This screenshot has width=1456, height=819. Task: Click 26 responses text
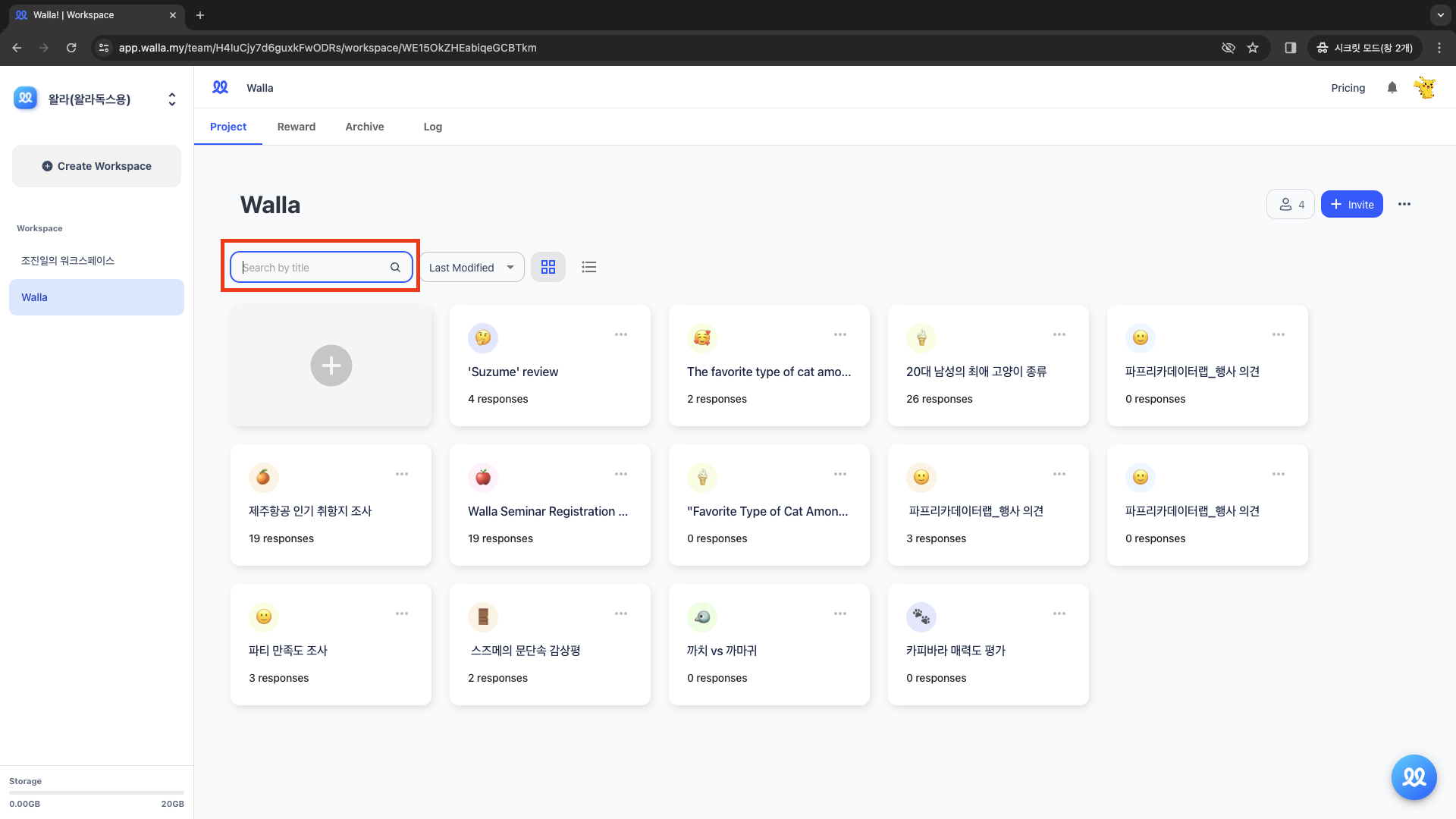click(939, 399)
